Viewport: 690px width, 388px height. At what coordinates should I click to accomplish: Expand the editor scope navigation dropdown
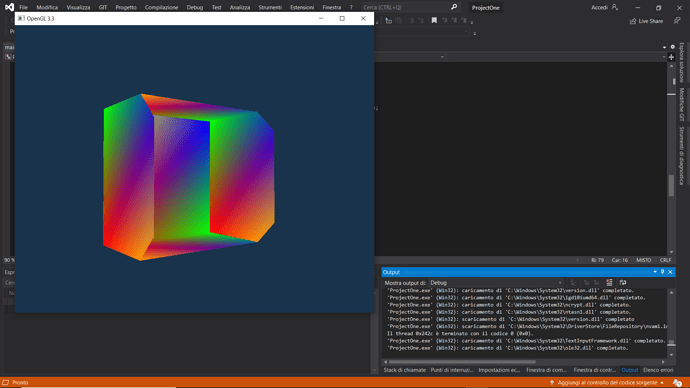pos(442,57)
